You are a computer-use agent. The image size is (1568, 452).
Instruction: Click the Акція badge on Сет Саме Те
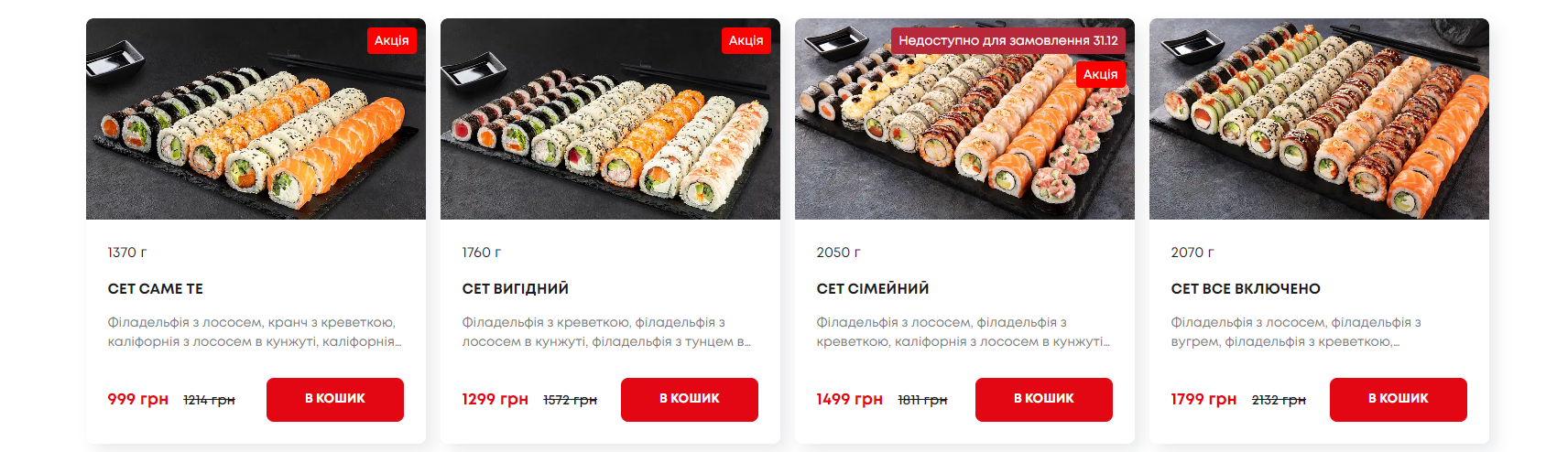392,40
